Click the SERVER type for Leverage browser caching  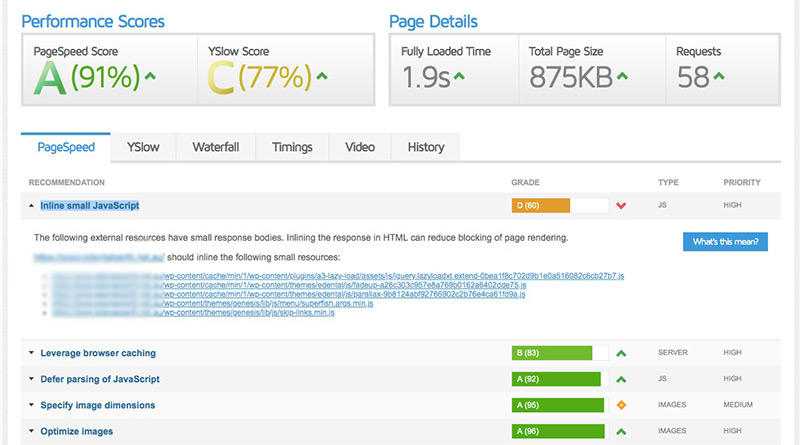point(672,353)
